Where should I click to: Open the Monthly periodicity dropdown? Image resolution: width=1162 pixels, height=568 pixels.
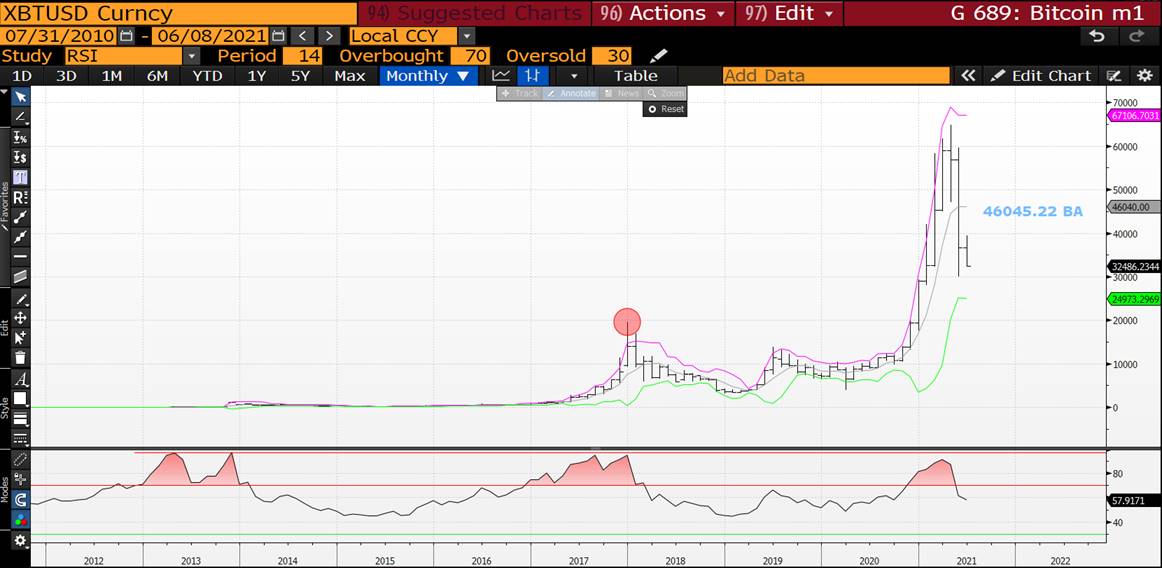pos(427,76)
